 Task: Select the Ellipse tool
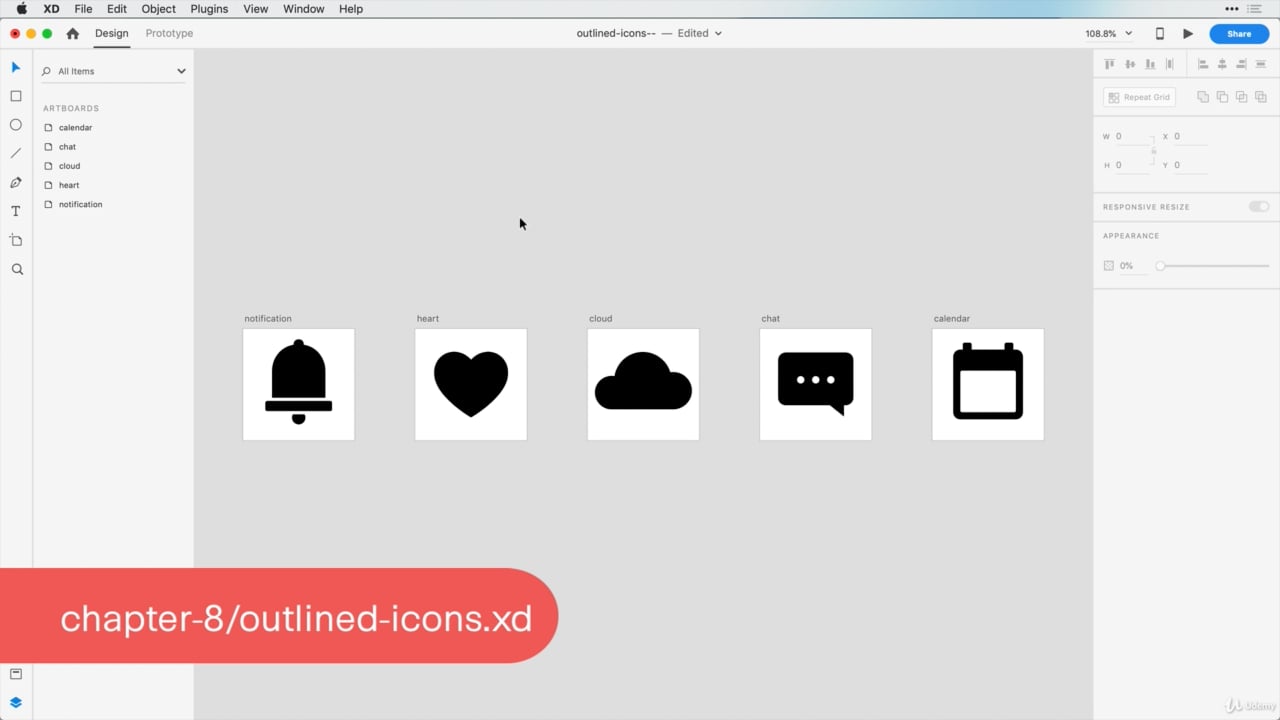tap(16, 125)
